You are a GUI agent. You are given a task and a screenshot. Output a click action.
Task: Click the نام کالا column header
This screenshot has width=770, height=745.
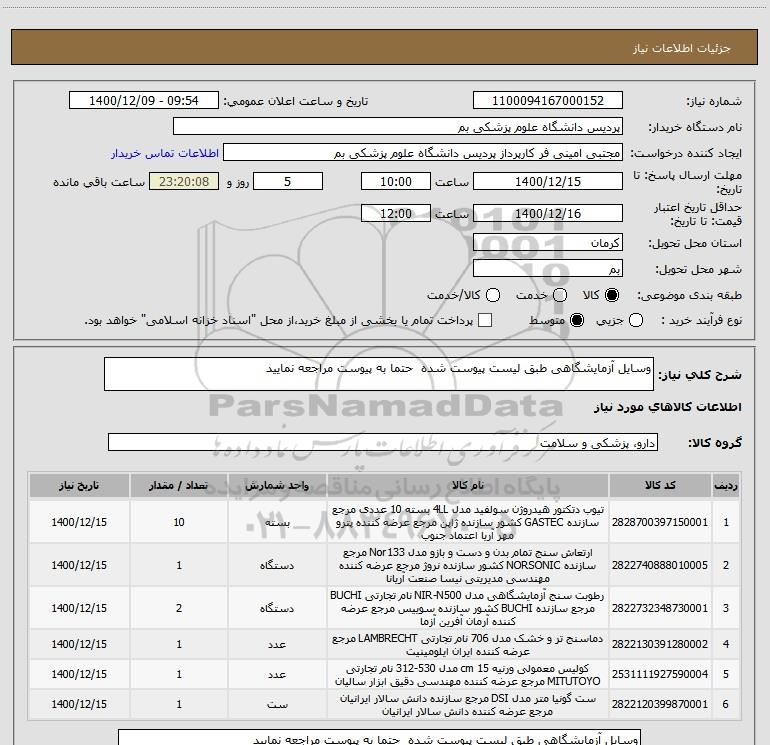(468, 485)
